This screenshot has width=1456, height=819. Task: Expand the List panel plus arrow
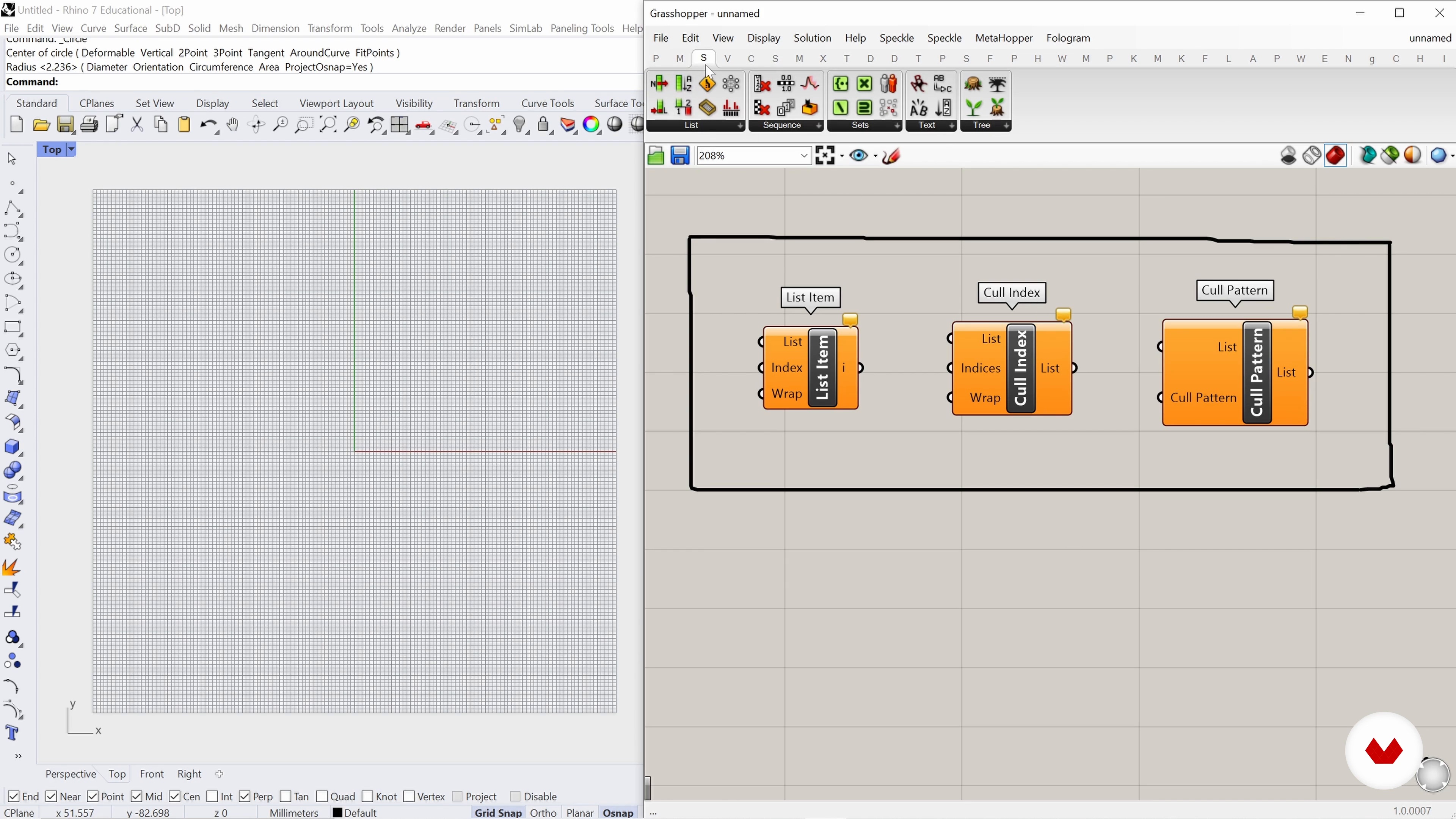click(x=740, y=126)
